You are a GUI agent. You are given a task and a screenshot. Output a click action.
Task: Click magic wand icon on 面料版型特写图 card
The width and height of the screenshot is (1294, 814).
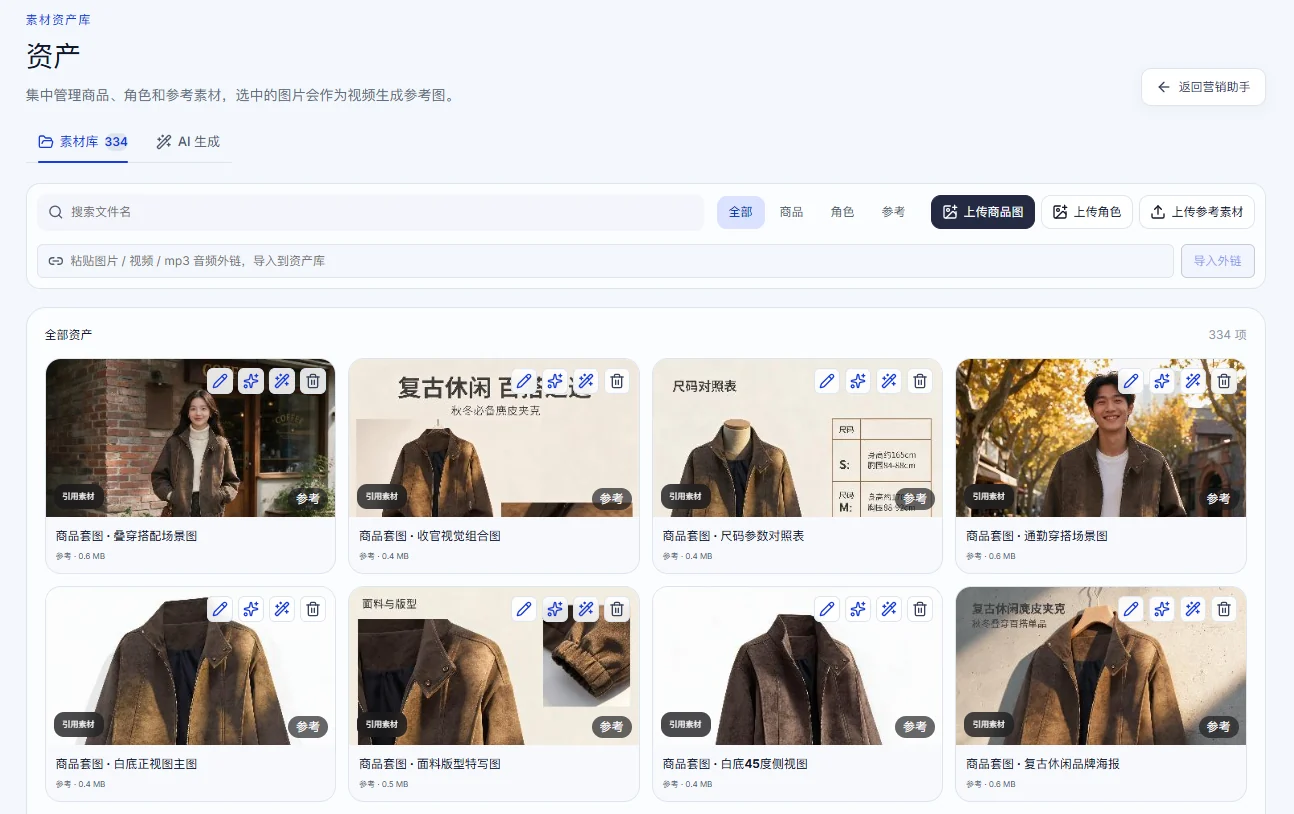(586, 609)
